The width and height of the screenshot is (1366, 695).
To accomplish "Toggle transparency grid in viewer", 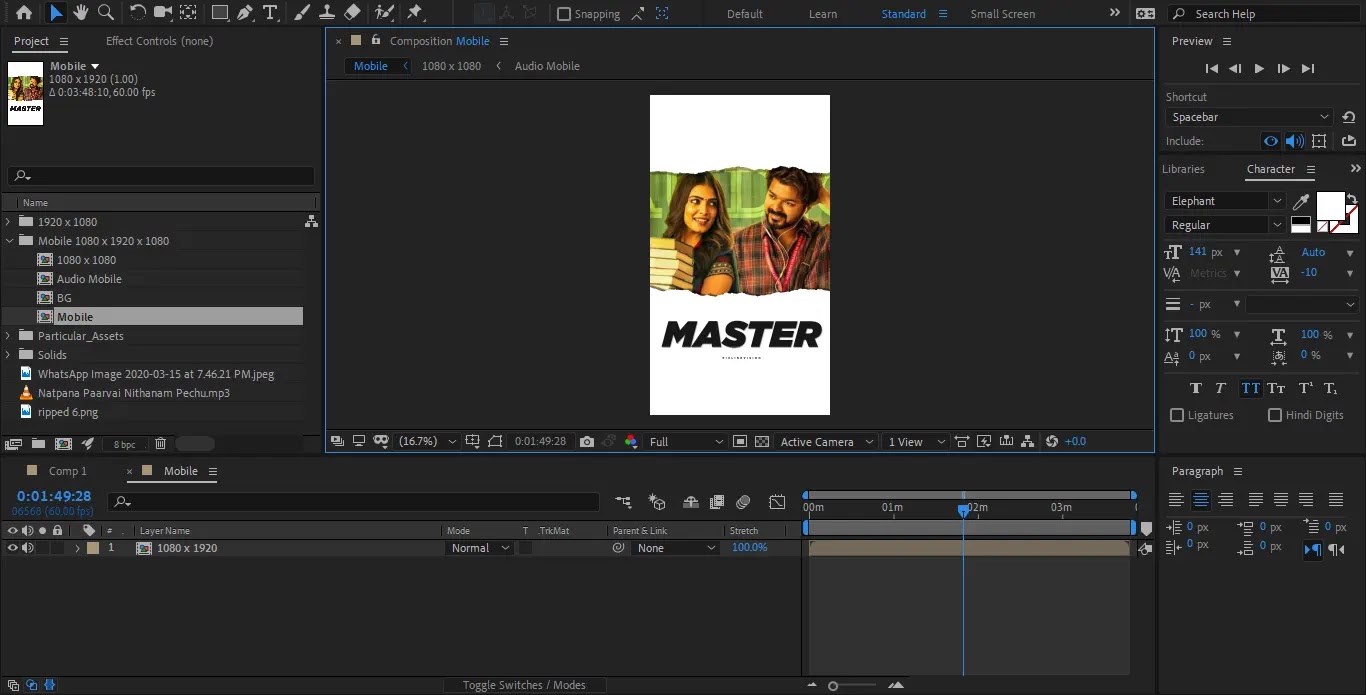I will [x=762, y=441].
